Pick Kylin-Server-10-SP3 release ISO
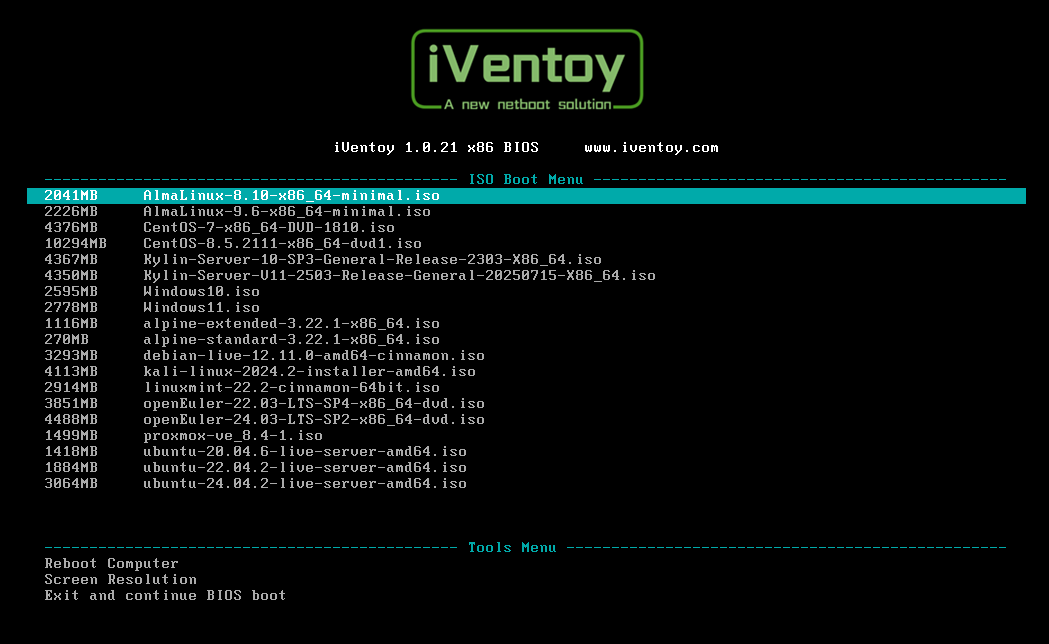The image size is (1049, 644). pos(372,260)
